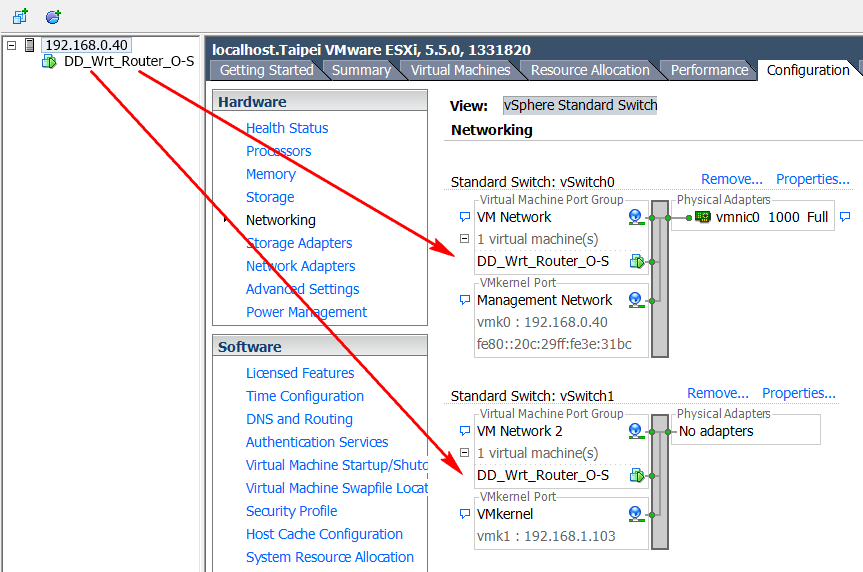Click Remove... for vSwitch0
Screen dimensions: 863x572
[x=731, y=179]
